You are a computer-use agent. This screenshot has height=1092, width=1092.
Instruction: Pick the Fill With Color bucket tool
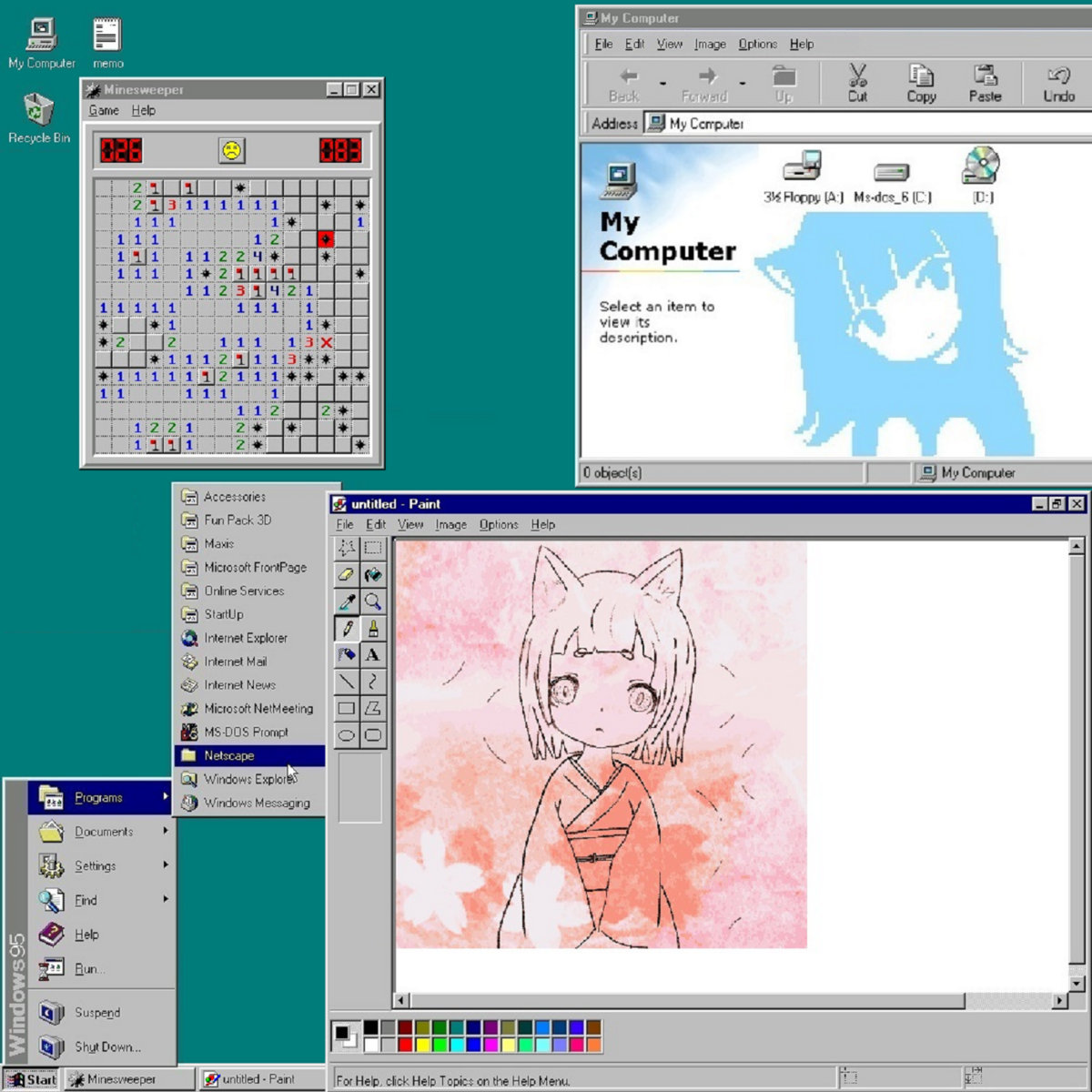[373, 574]
